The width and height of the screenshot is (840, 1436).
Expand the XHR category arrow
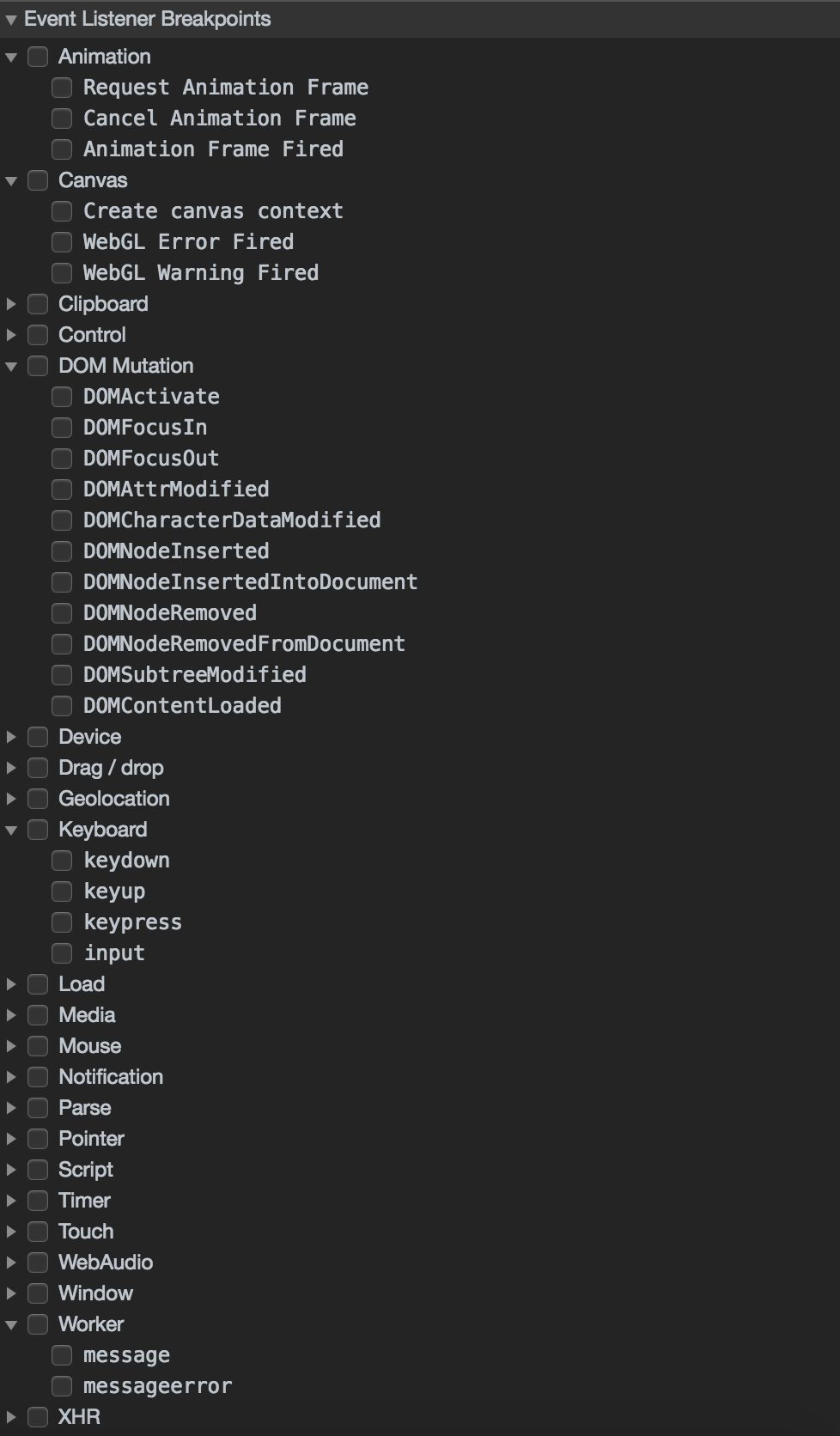click(11, 1417)
